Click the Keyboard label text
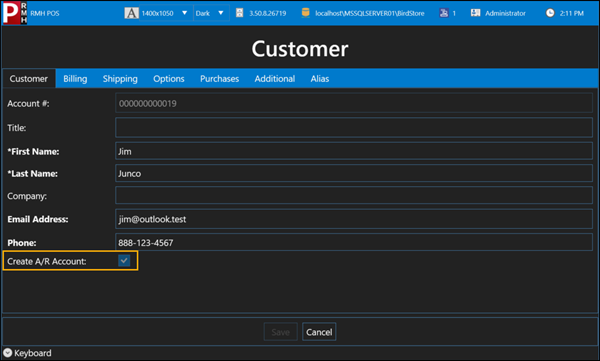Viewport: 600px width, 361px height. [33, 353]
